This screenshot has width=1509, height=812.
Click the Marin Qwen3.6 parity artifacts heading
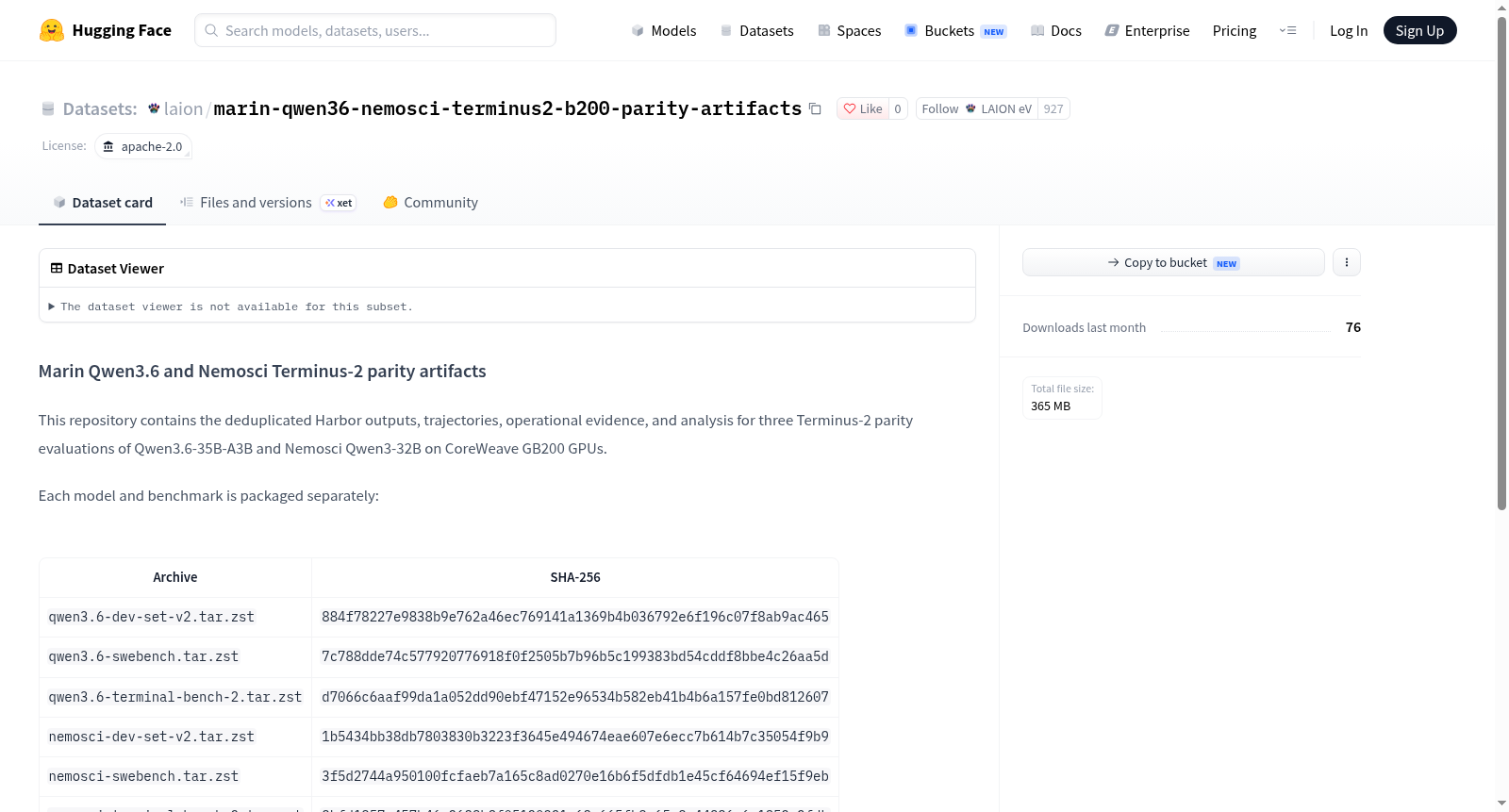pos(262,371)
